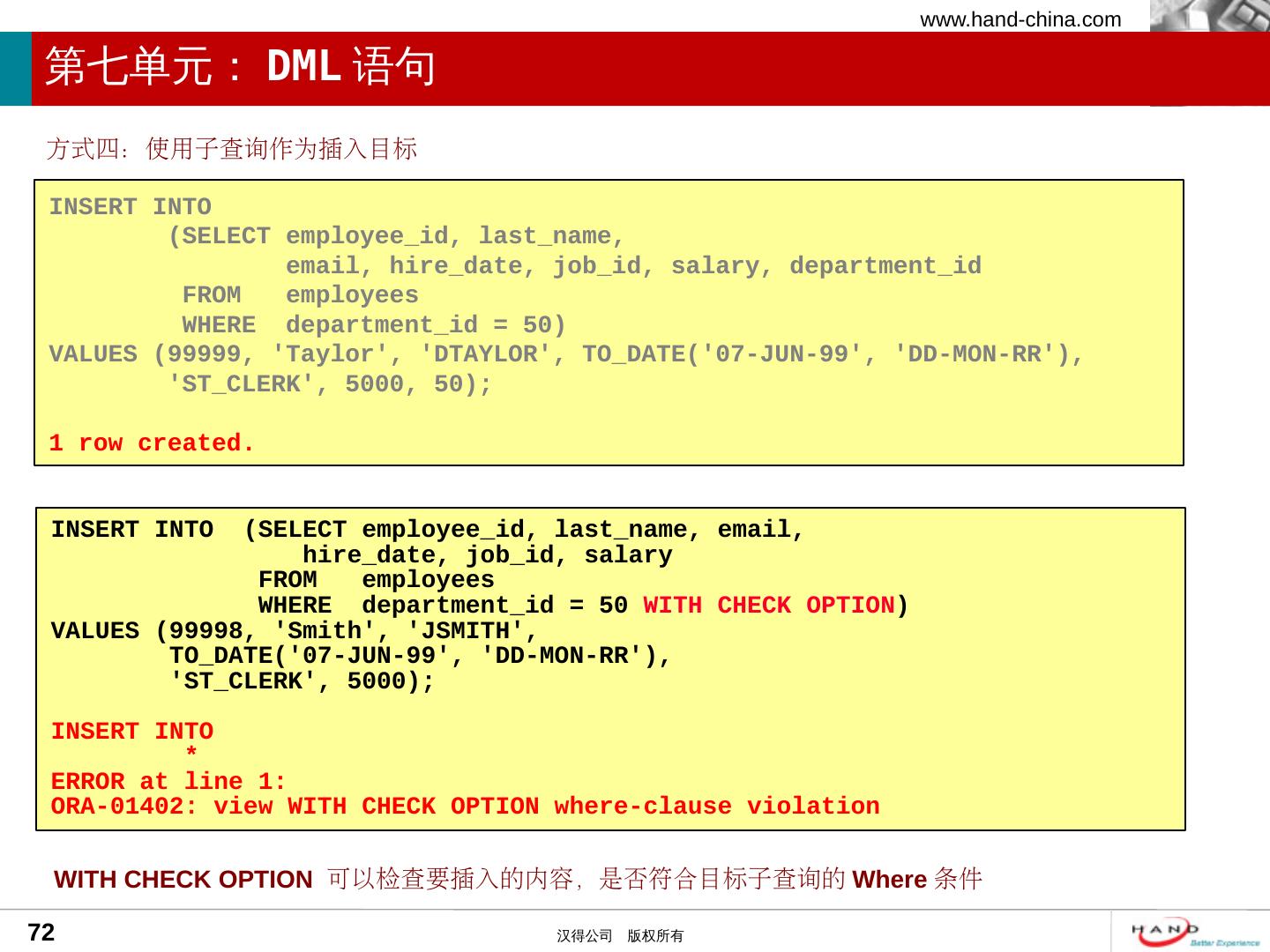Click the footer text "汉得公司 版权所有"
The height and width of the screenshot is (952, 1270).
(620, 936)
